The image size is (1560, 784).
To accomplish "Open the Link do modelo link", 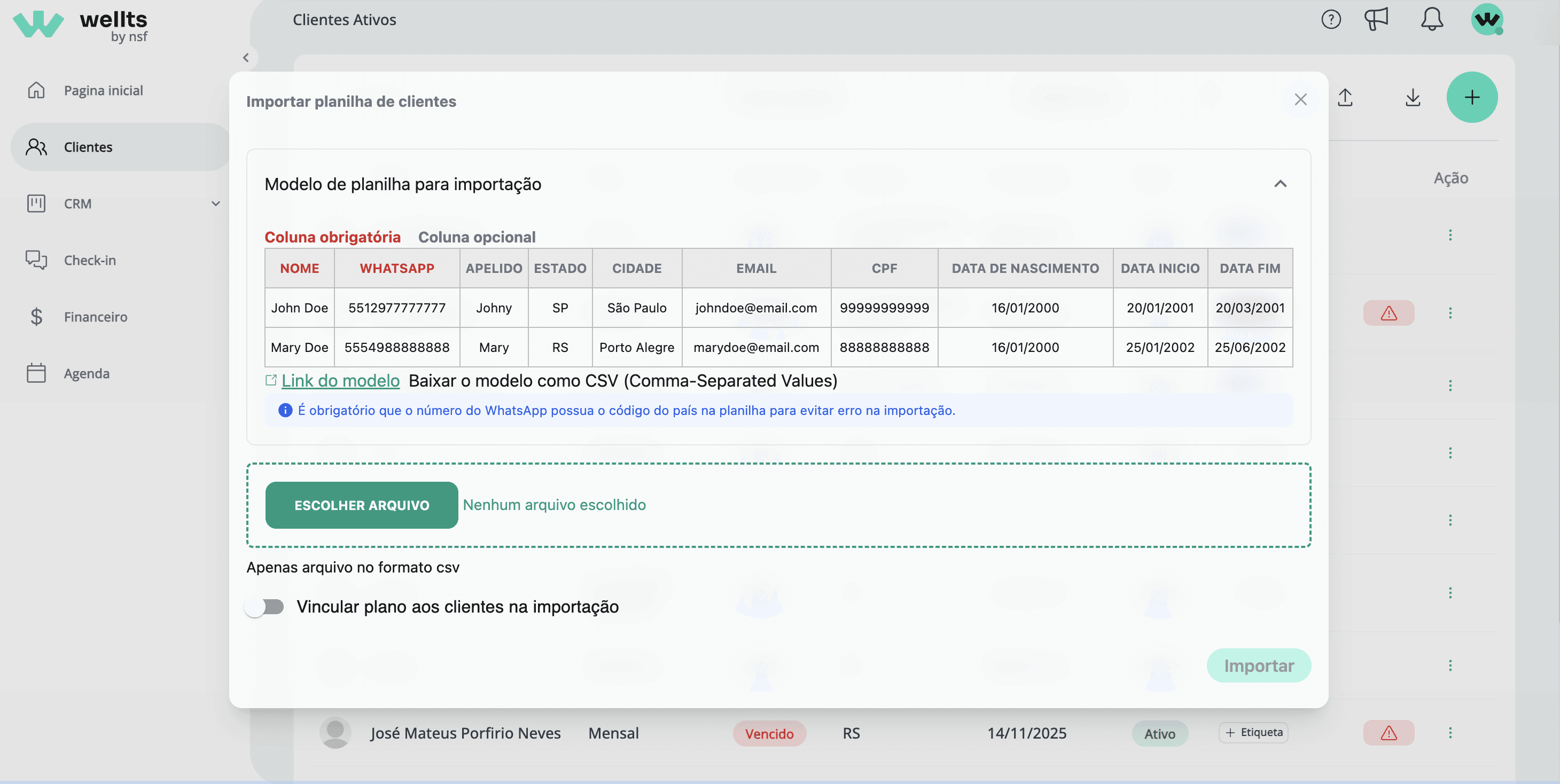I will click(340, 380).
